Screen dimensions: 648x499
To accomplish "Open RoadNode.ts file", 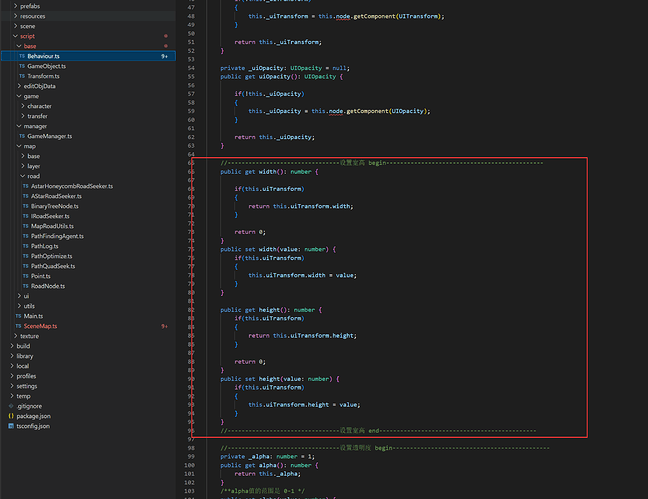I will 48,286.
